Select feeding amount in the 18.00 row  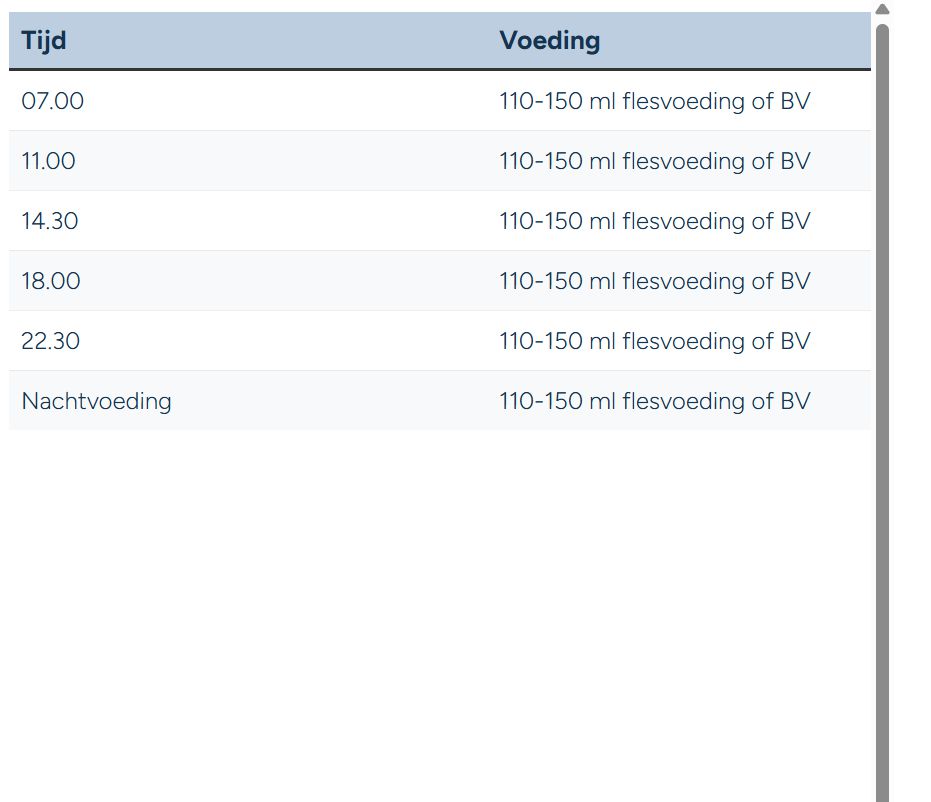click(x=654, y=281)
